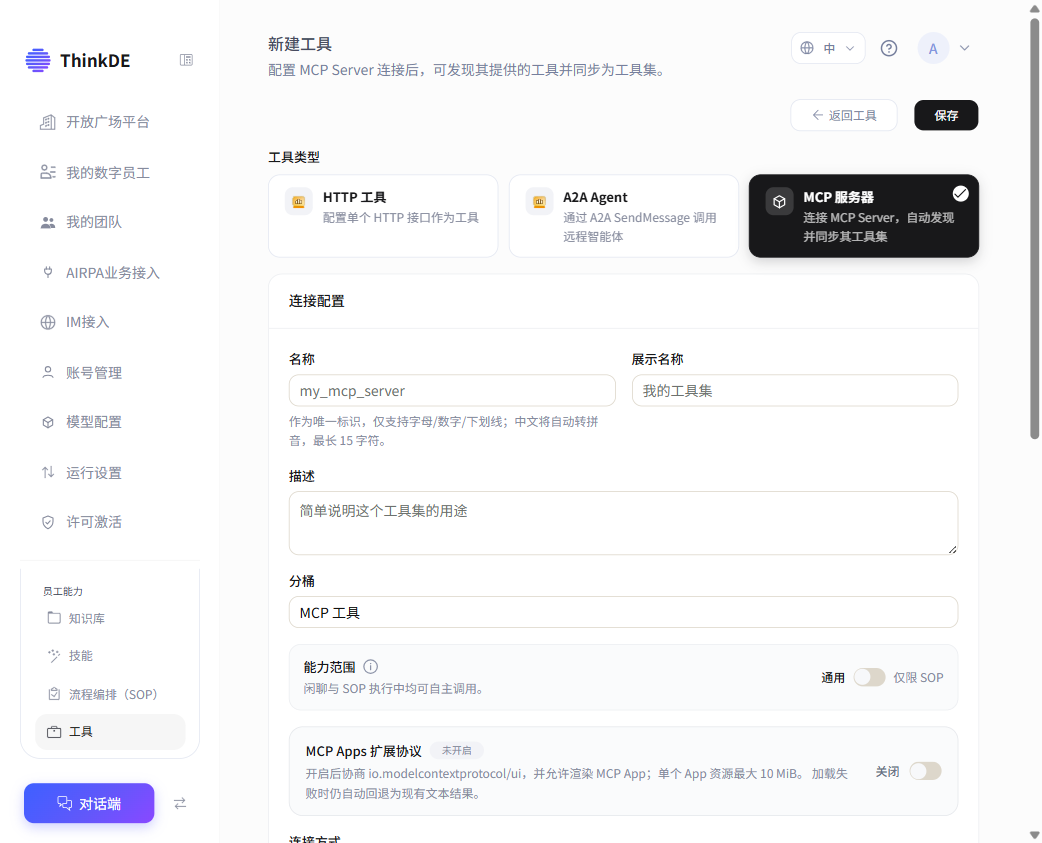Click the HTTP 工具 card icon
Screen dimensions: 1042x843
point(298,201)
